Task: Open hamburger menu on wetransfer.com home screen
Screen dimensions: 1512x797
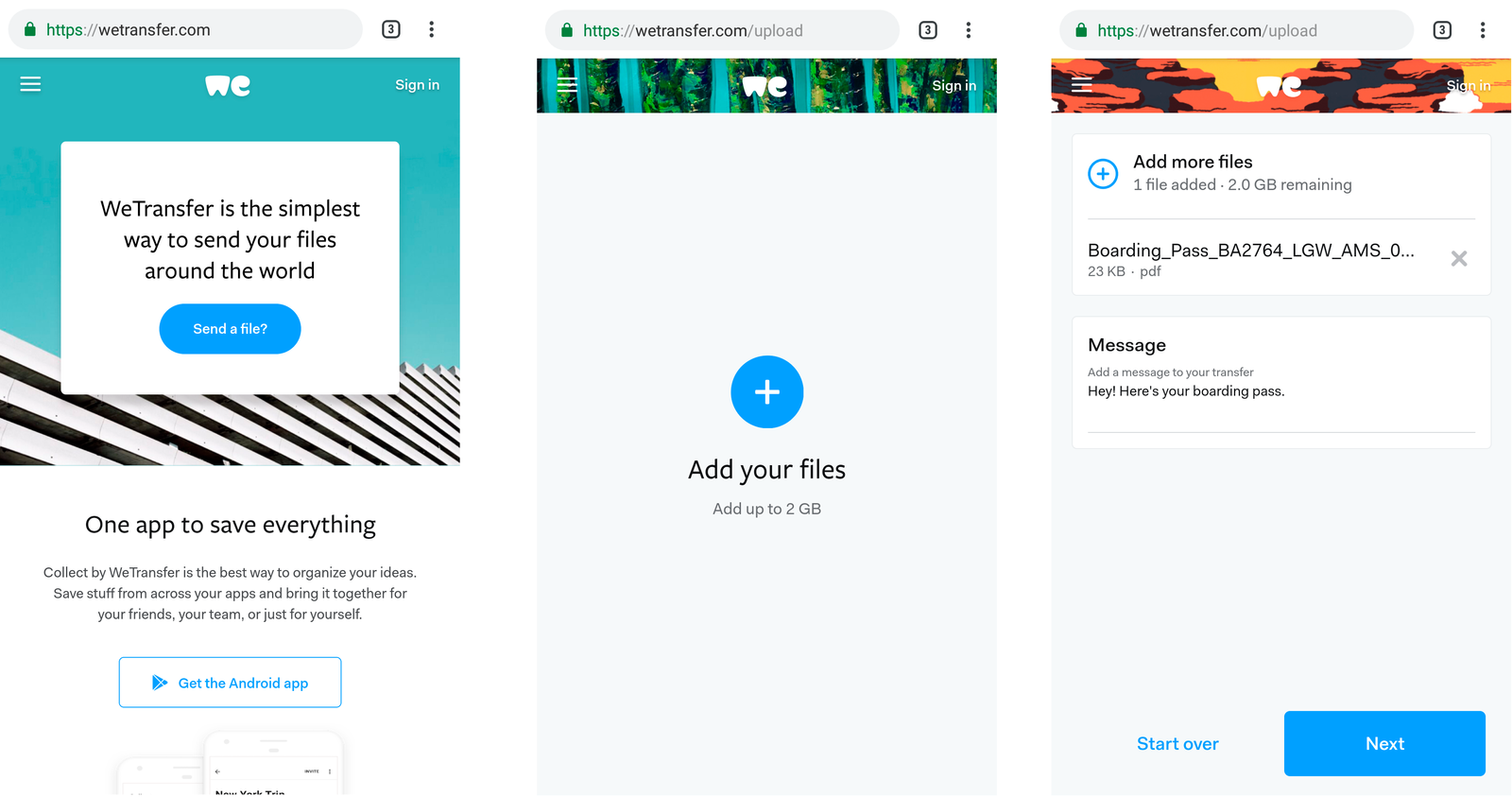Action: pos(30,85)
